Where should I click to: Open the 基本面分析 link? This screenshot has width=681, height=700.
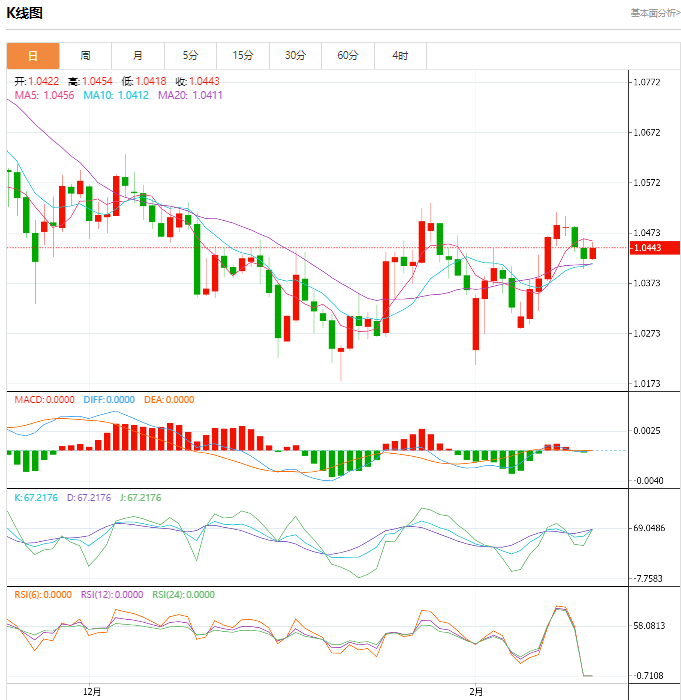point(655,13)
